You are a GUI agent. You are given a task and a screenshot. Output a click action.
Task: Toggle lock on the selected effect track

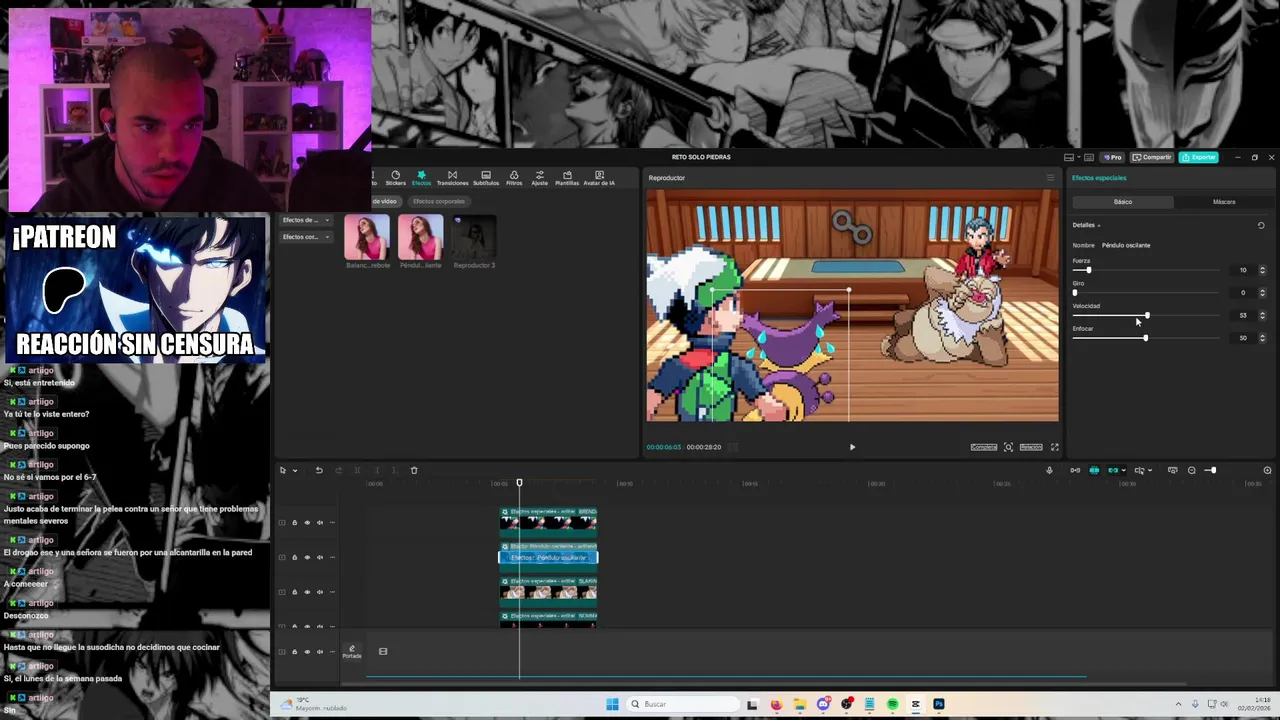tap(294, 557)
